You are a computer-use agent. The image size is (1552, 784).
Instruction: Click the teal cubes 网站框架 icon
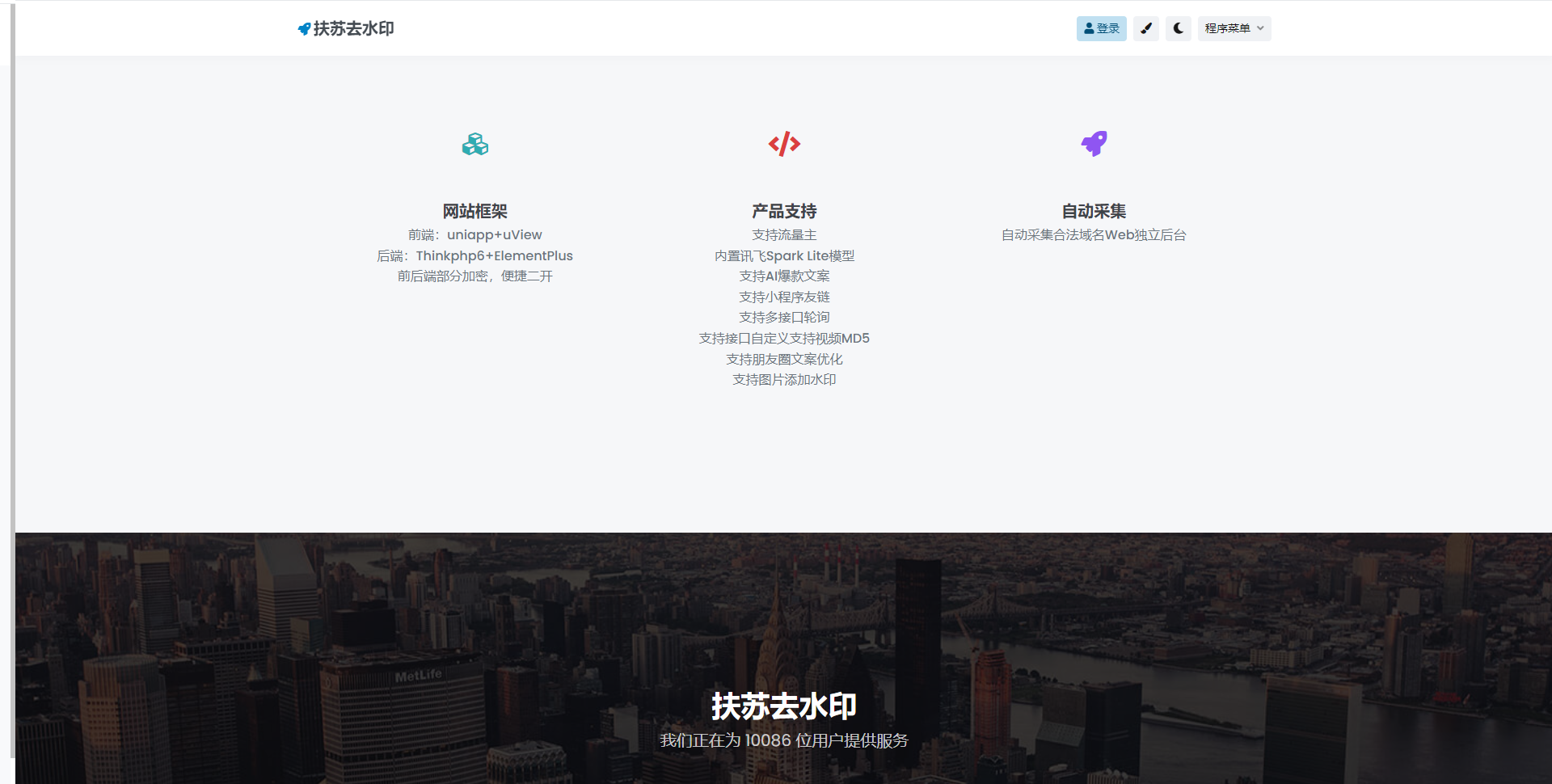click(x=475, y=145)
